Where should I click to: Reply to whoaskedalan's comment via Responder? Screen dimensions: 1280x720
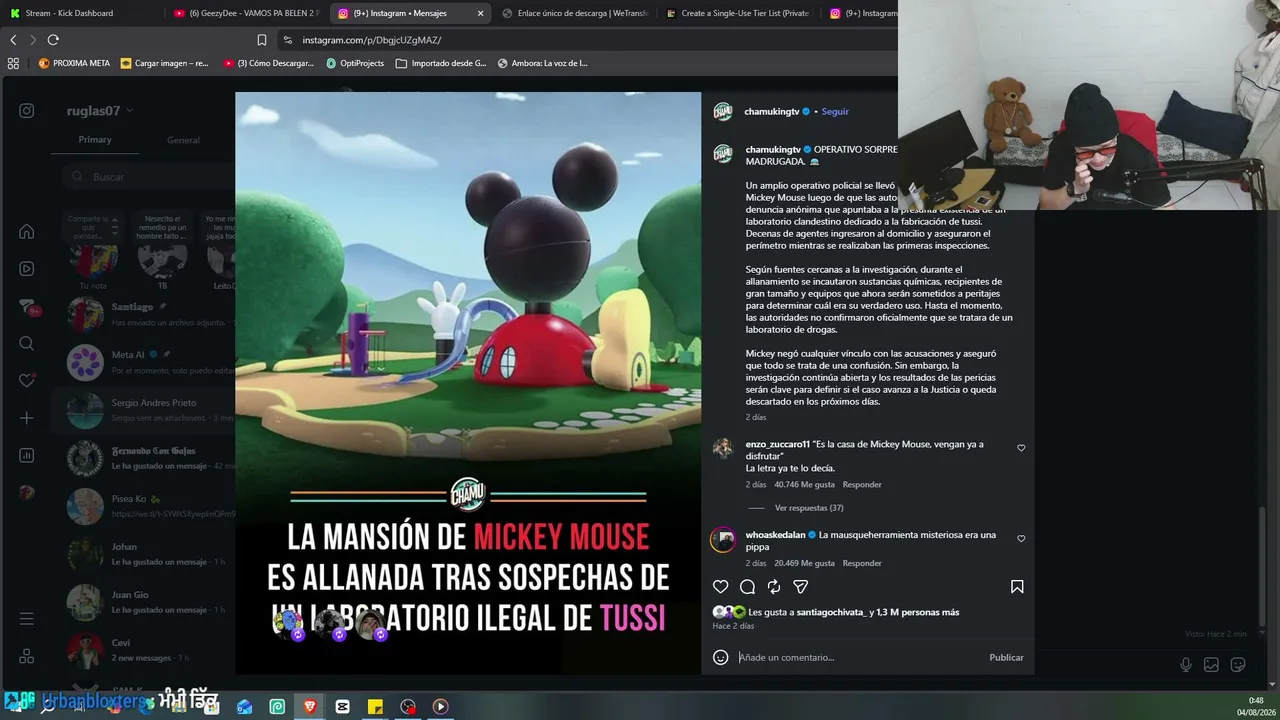coord(862,563)
